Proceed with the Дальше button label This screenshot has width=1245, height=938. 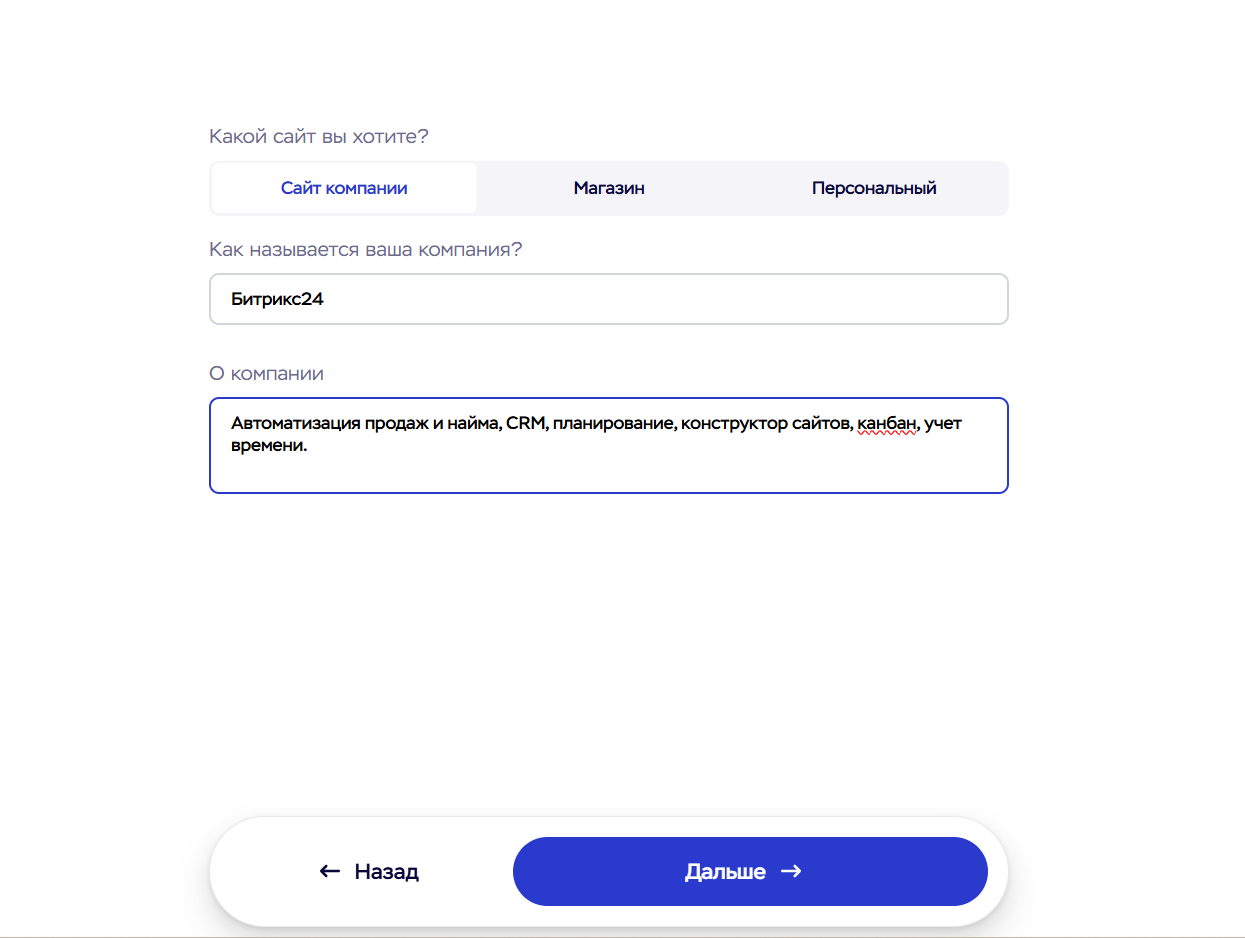pos(725,871)
